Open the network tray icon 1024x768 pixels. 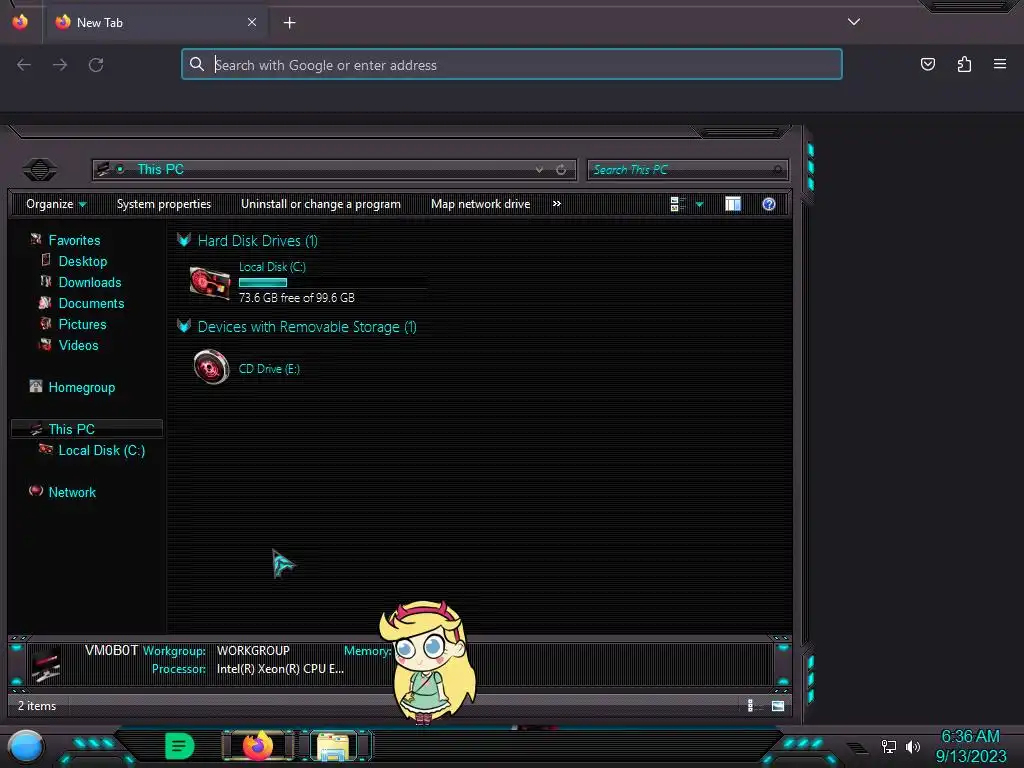pos(888,746)
